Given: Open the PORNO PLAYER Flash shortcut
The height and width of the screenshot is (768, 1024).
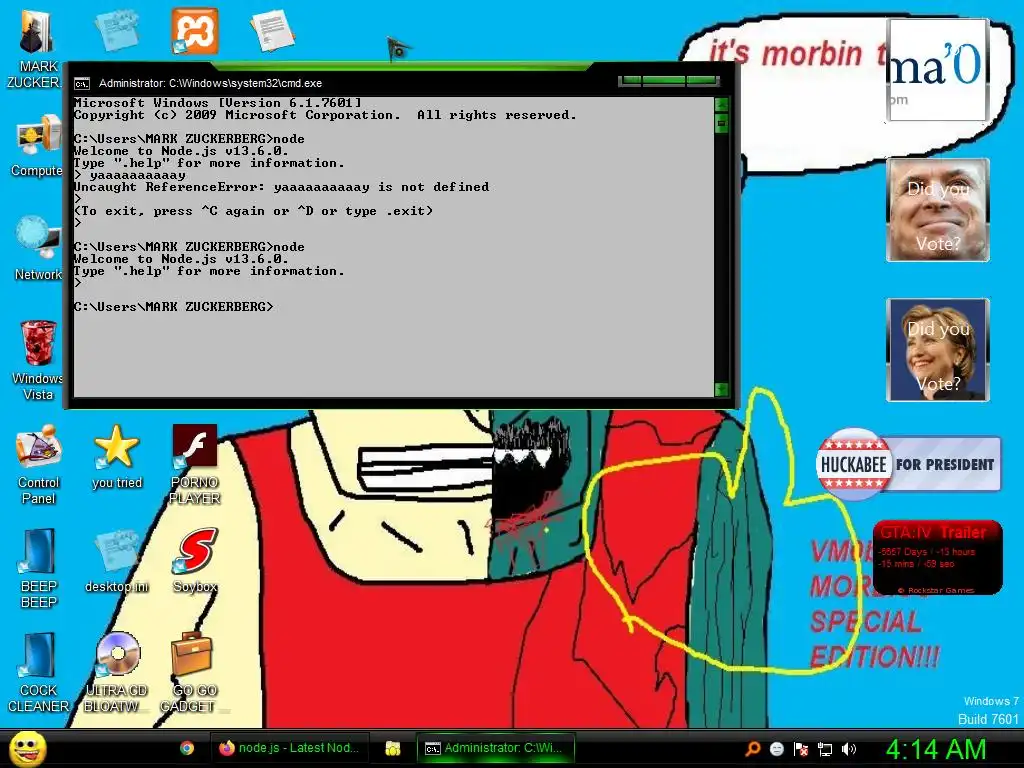Looking at the screenshot, I should pyautogui.click(x=195, y=464).
